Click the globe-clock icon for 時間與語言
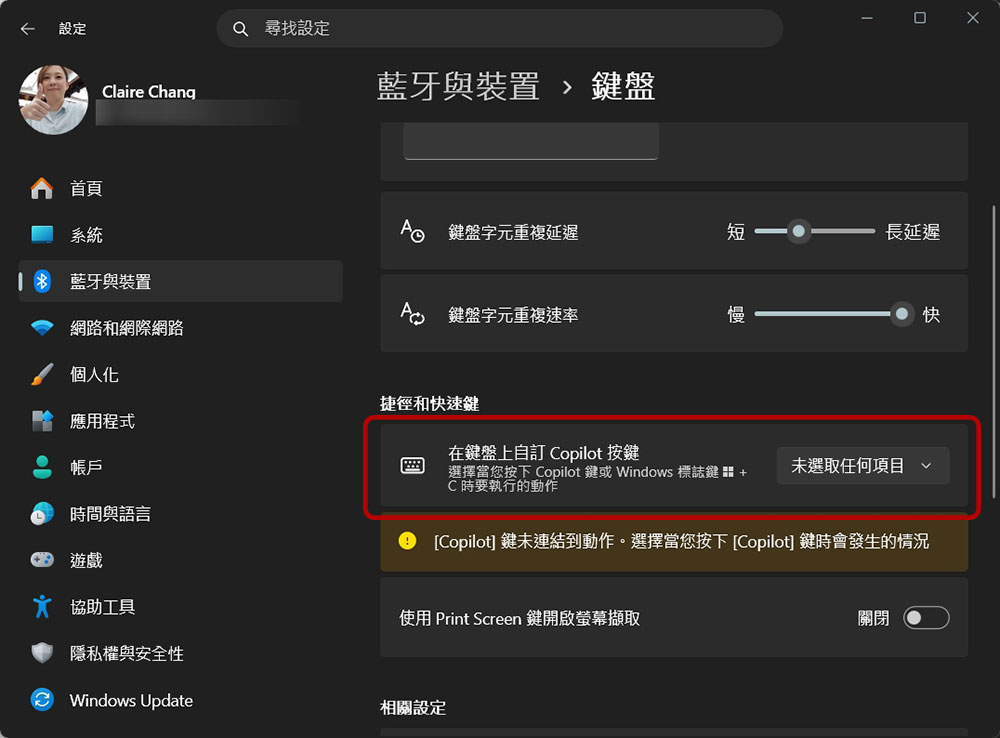1000x738 pixels. pyautogui.click(x=42, y=514)
